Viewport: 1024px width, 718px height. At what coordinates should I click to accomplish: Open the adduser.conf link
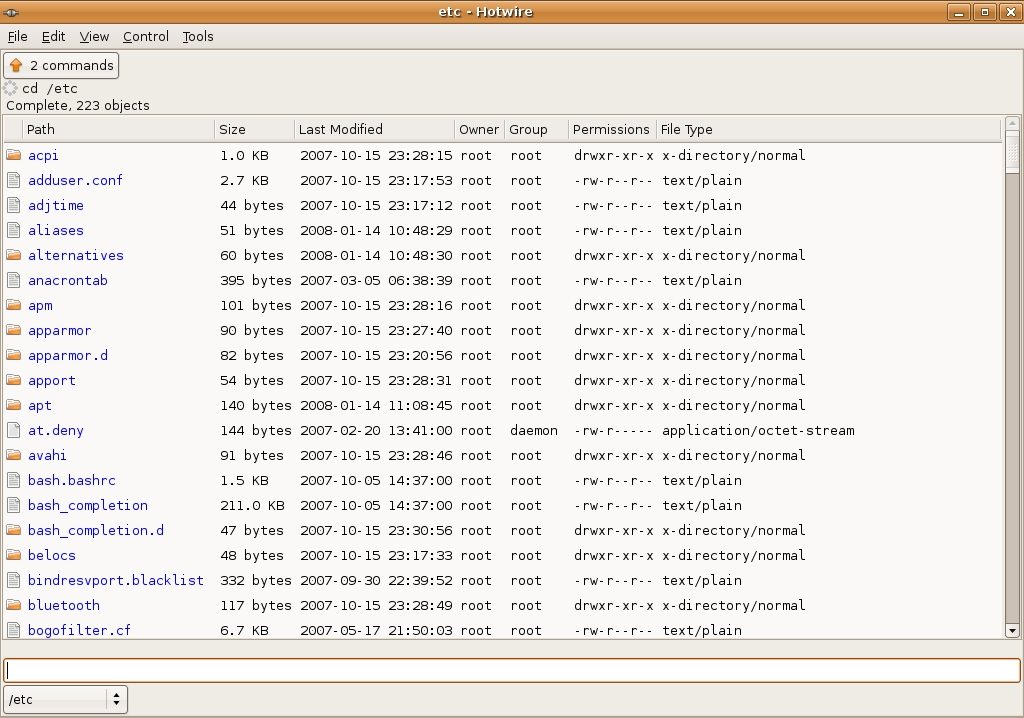click(75, 180)
